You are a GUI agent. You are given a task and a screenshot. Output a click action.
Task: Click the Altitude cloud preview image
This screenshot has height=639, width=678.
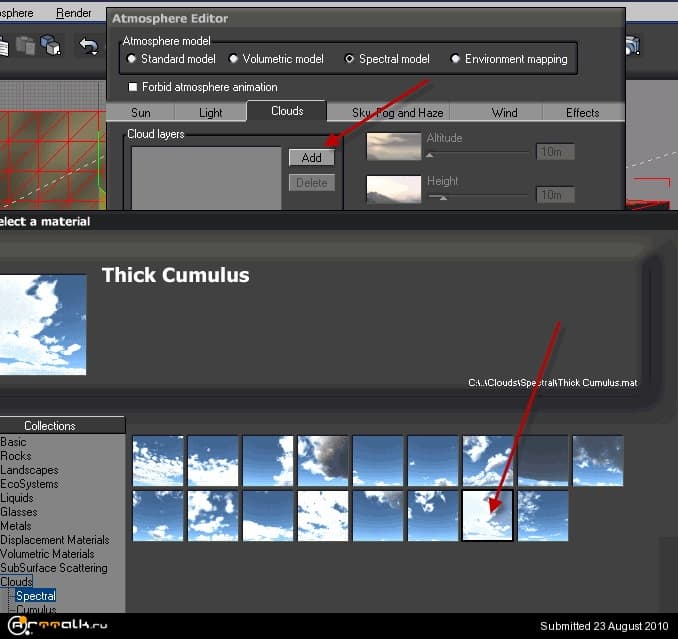393,146
